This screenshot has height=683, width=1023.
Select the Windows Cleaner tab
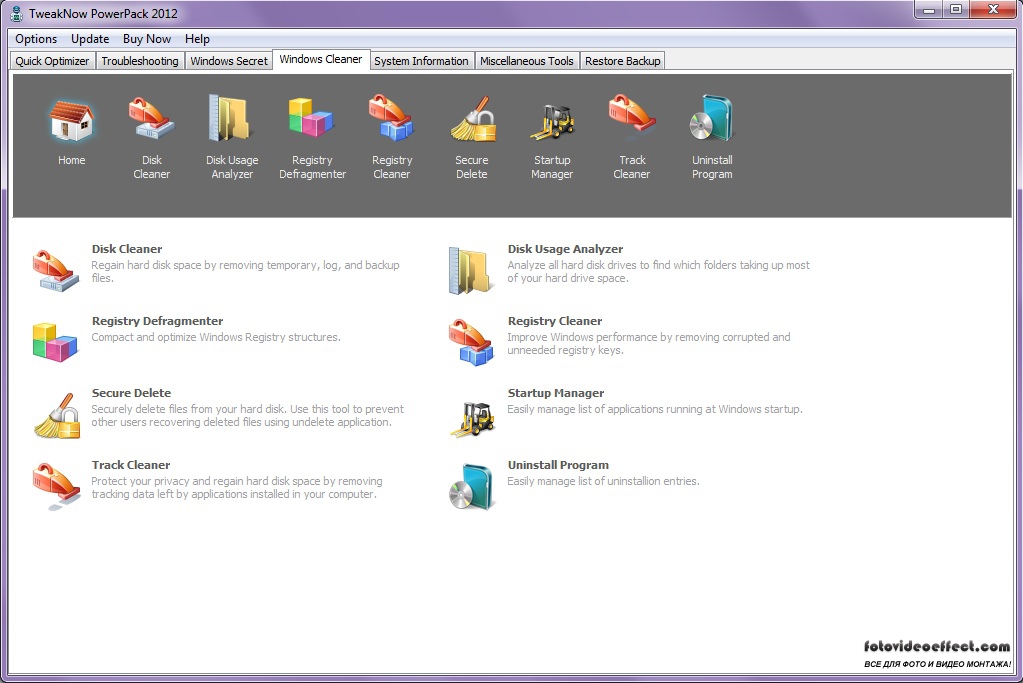pyautogui.click(x=321, y=59)
